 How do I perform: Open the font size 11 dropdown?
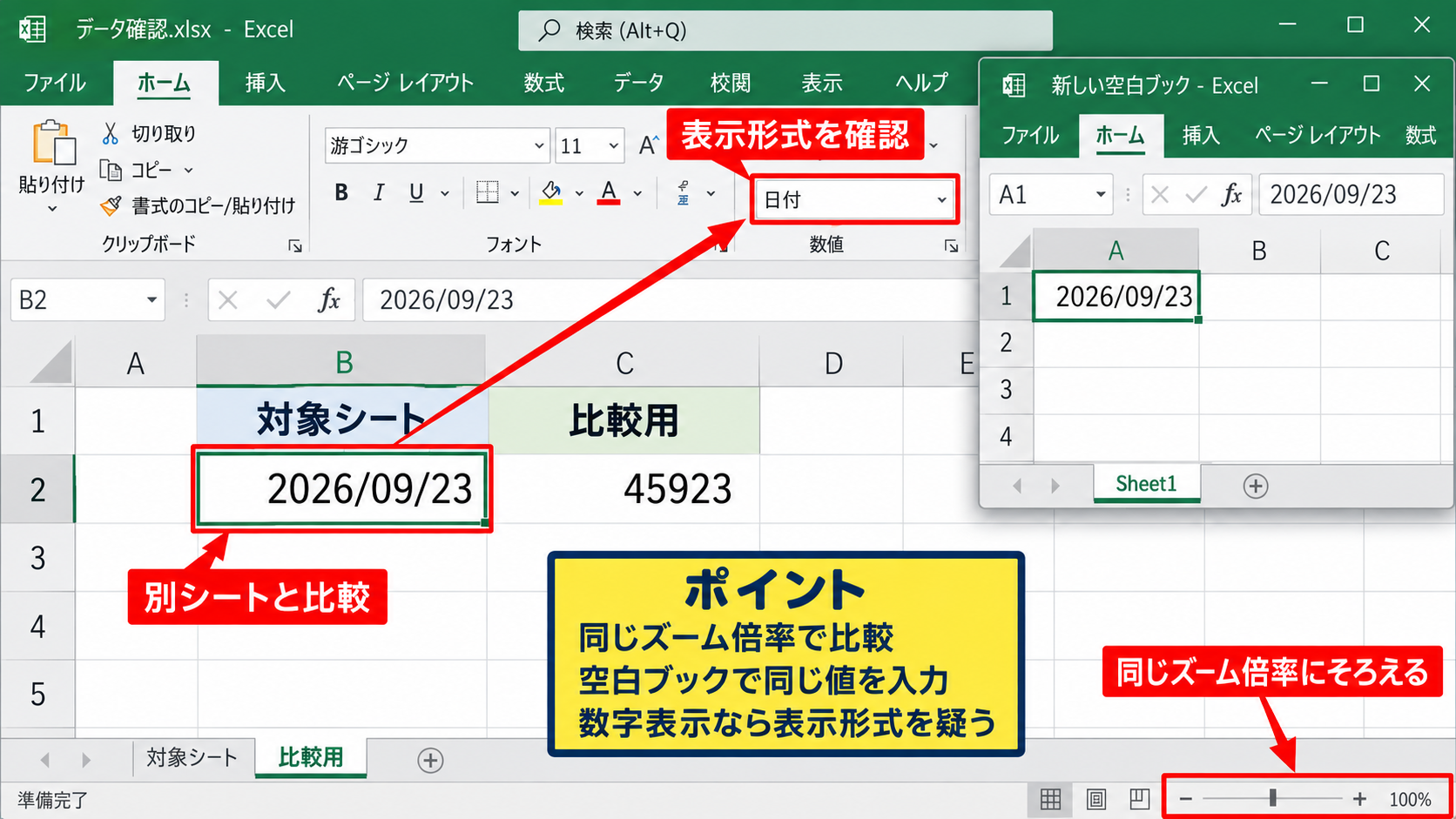(x=614, y=146)
